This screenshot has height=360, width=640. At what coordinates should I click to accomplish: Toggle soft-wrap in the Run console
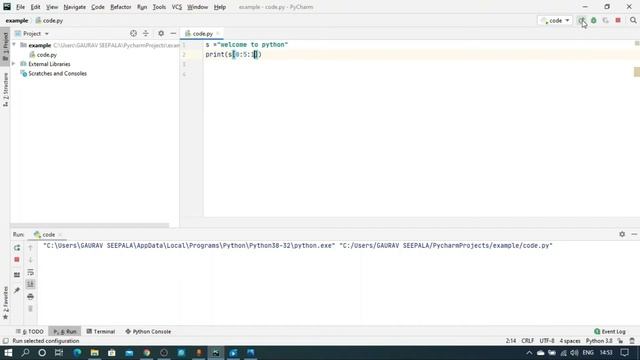[30, 272]
